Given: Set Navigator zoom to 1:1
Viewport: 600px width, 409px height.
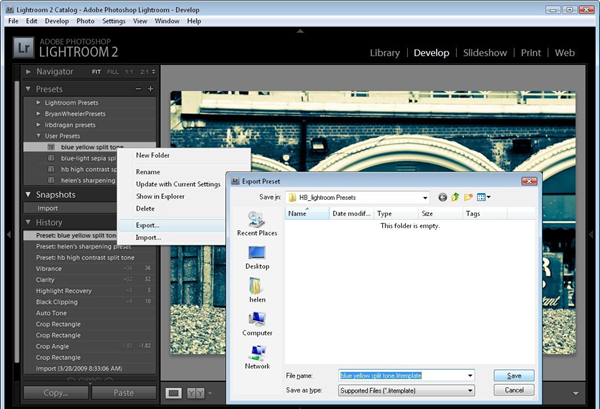Looking at the screenshot, I should (129, 72).
